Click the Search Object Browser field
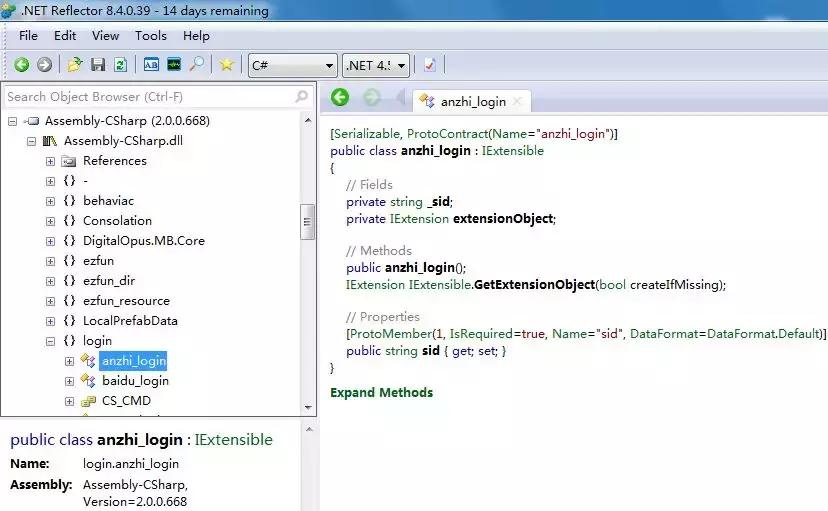Screen dimensions: 828x511 tap(150, 97)
